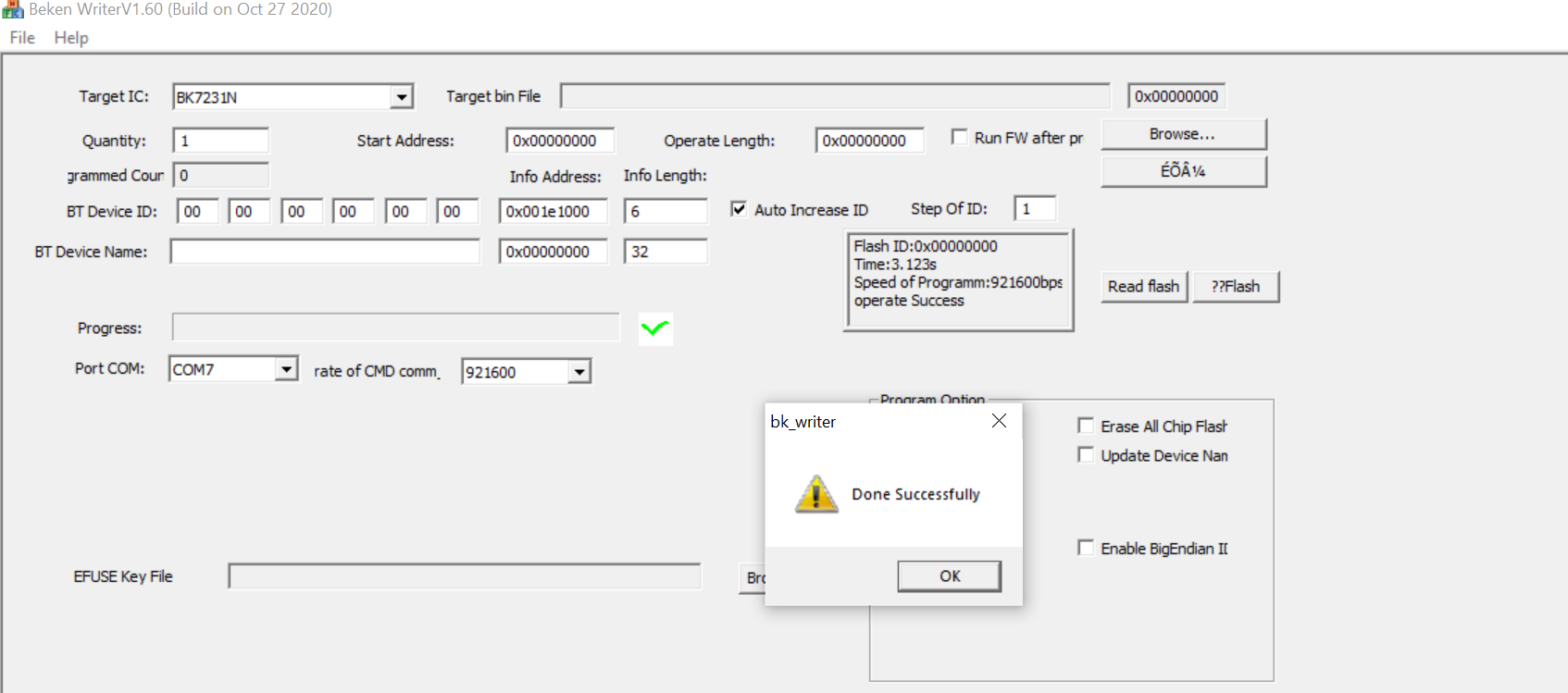Click the Target bin File path field
Screen dimensions: 1568x693
(835, 96)
